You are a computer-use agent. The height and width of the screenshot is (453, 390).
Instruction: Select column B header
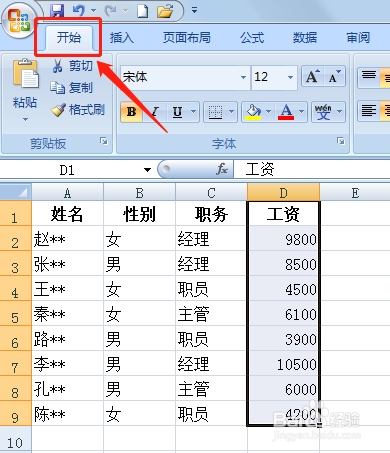point(140,193)
